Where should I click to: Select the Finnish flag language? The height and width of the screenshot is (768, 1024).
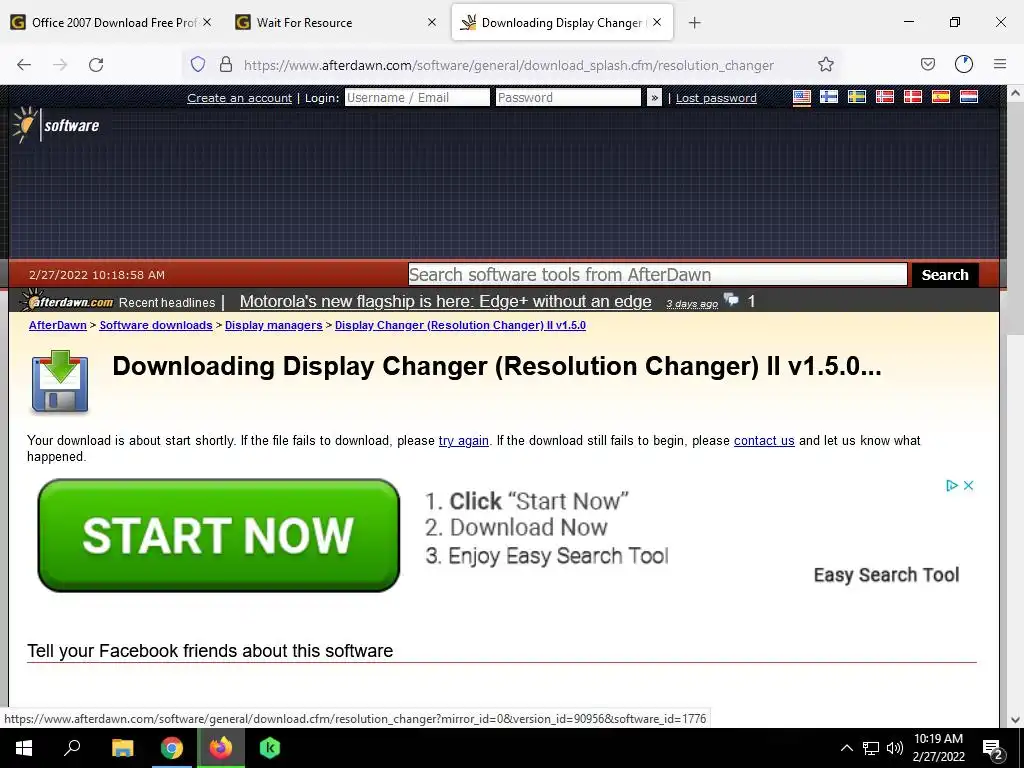(829, 97)
